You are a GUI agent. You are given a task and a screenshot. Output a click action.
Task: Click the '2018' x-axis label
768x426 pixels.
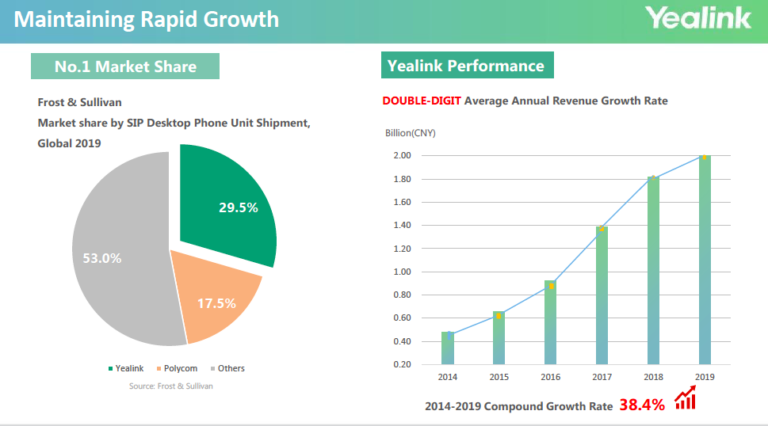pyautogui.click(x=653, y=377)
